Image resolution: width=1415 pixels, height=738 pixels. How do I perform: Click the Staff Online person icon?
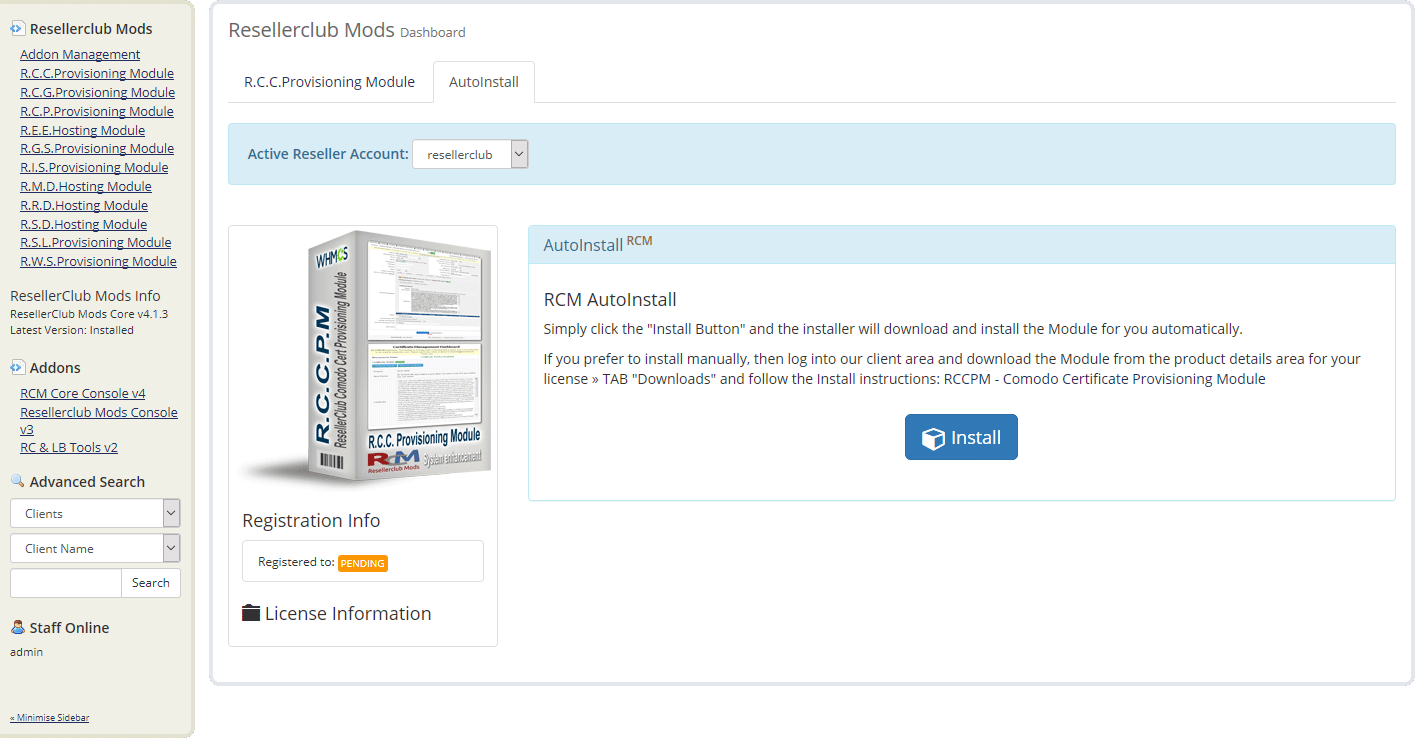coord(17,627)
